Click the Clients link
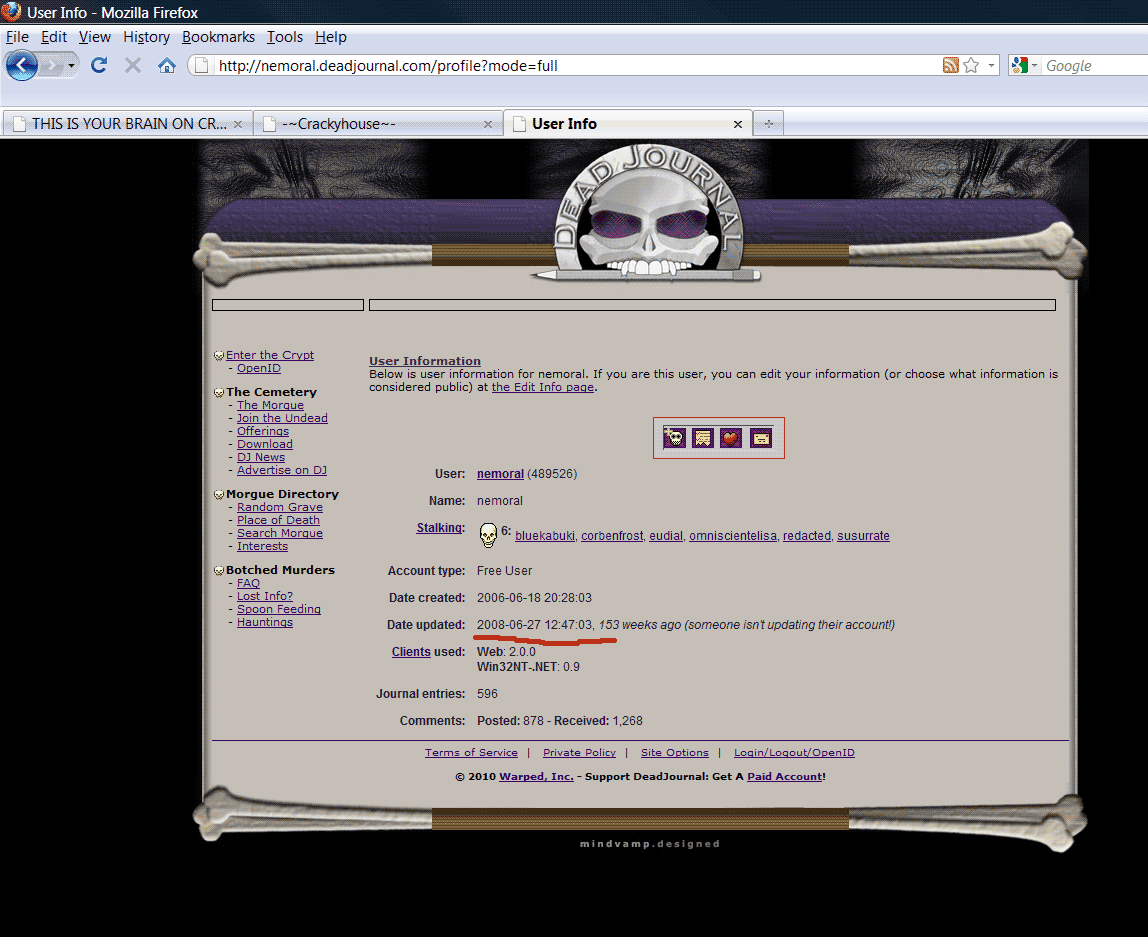Viewport: 1148px width, 937px height. (x=411, y=652)
